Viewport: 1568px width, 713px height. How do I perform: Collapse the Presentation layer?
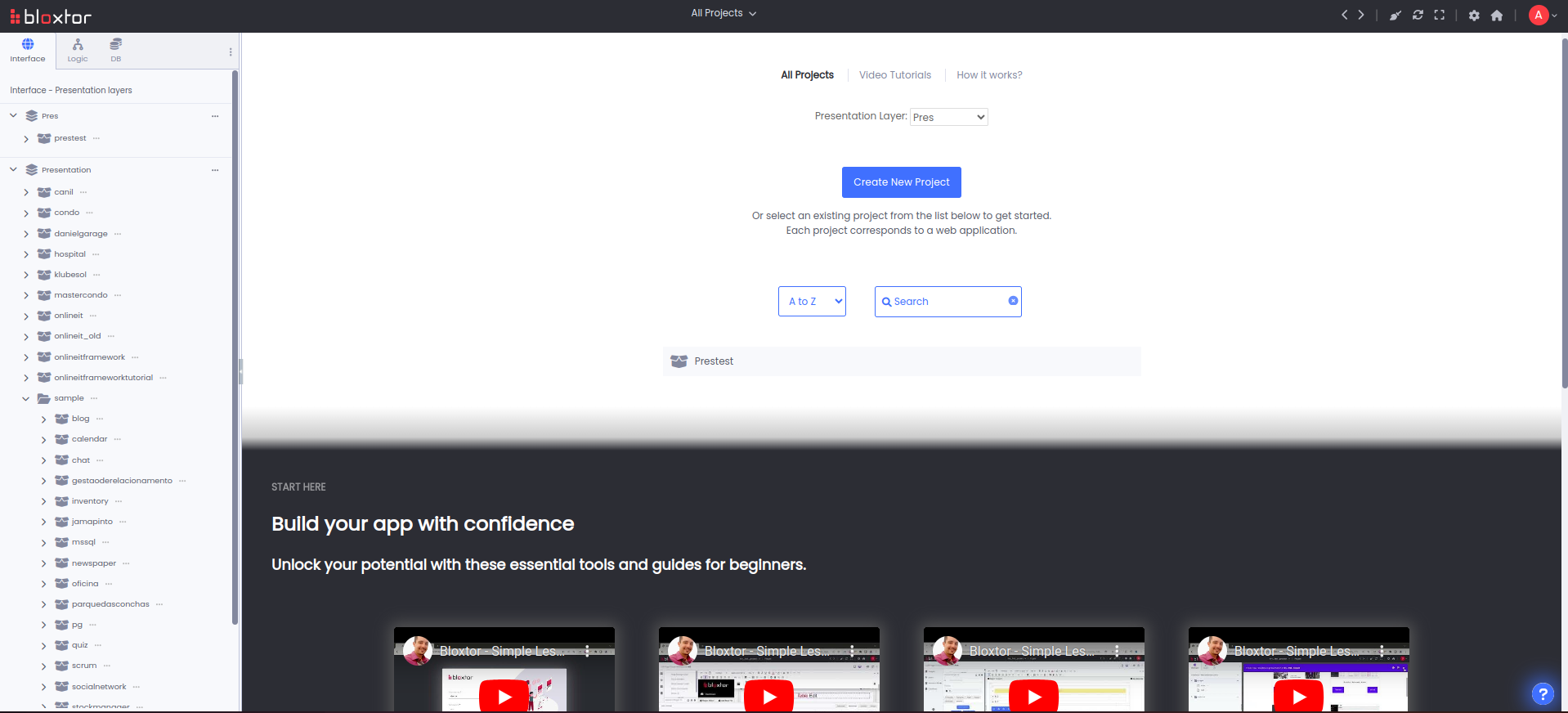(13, 170)
